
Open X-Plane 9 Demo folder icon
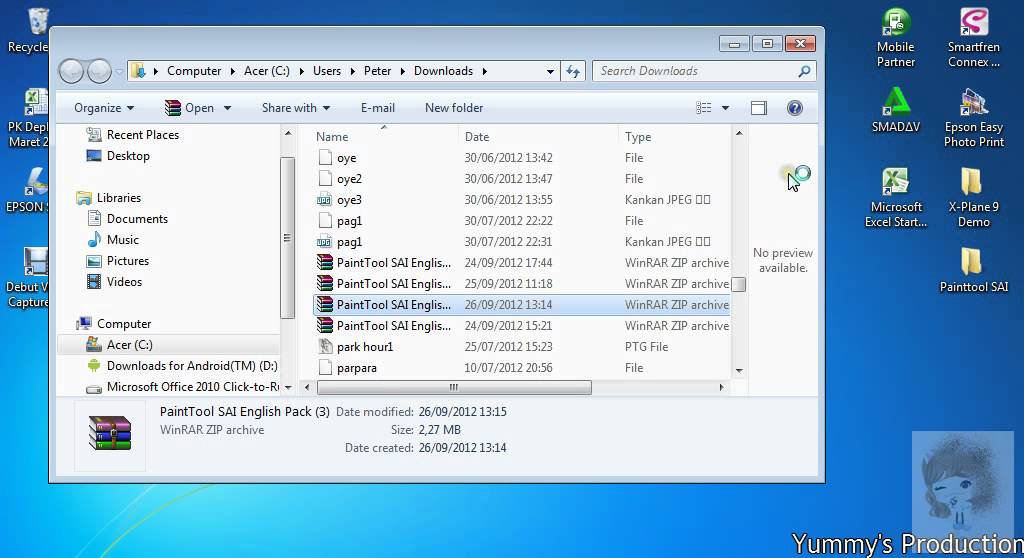pos(974,197)
